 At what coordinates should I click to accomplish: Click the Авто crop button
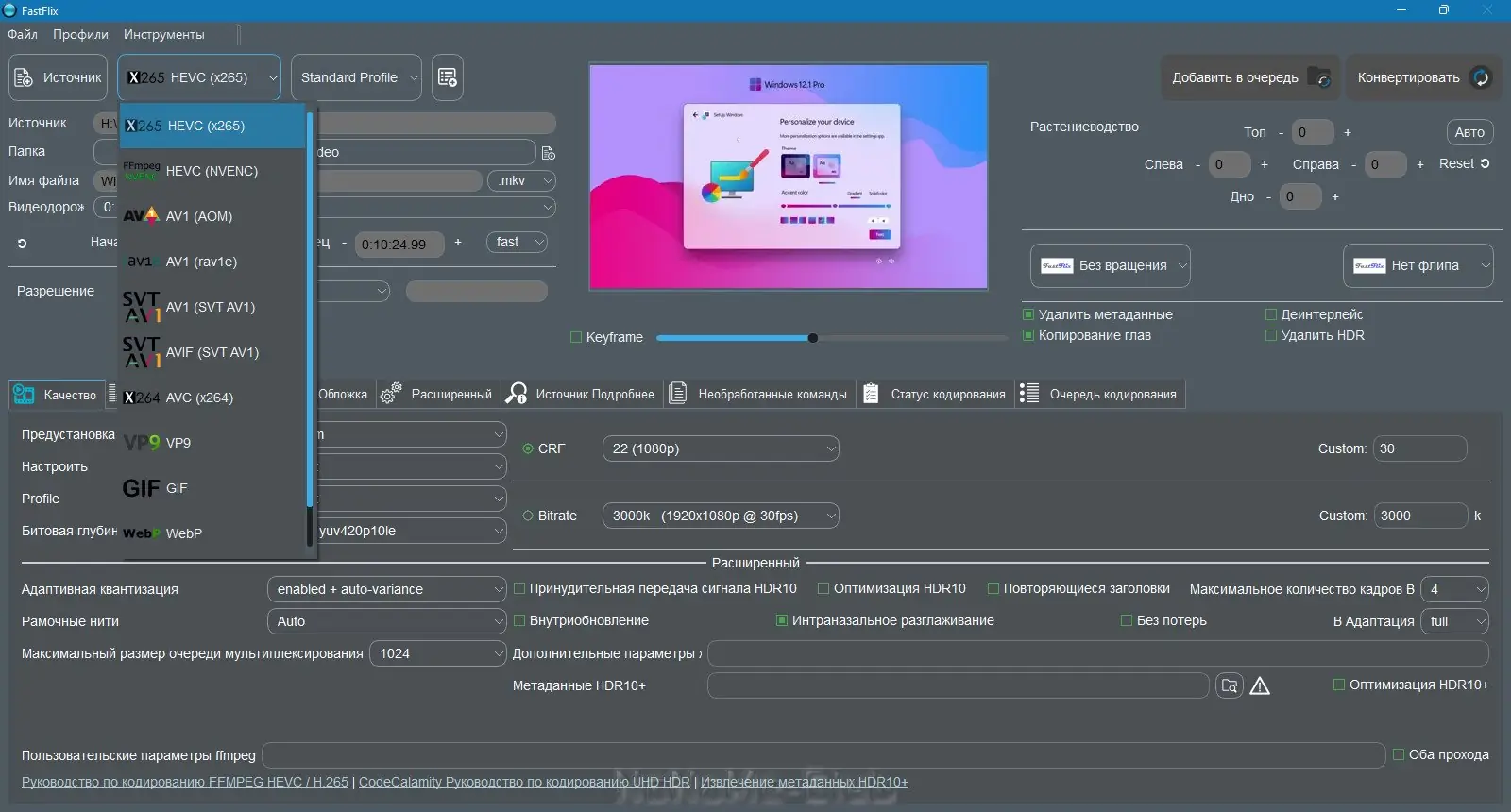click(1469, 132)
